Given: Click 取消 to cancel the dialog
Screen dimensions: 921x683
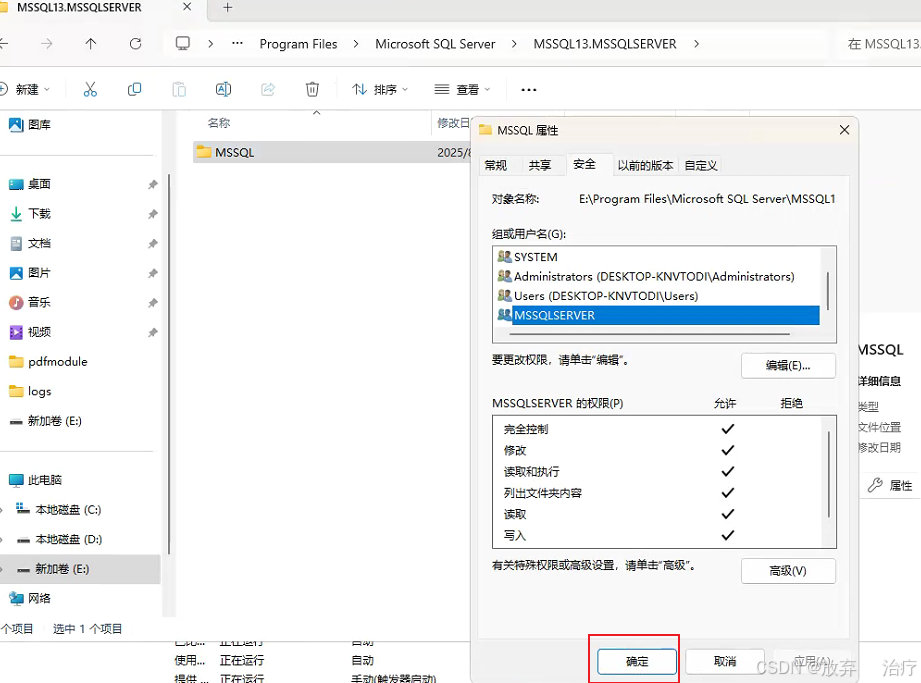Looking at the screenshot, I should pos(725,662).
